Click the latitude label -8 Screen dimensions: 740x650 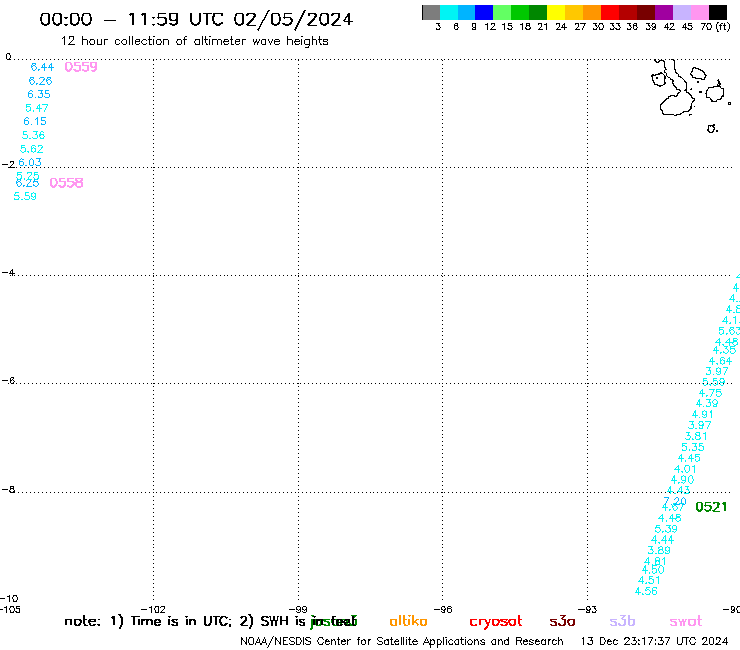tap(8, 490)
